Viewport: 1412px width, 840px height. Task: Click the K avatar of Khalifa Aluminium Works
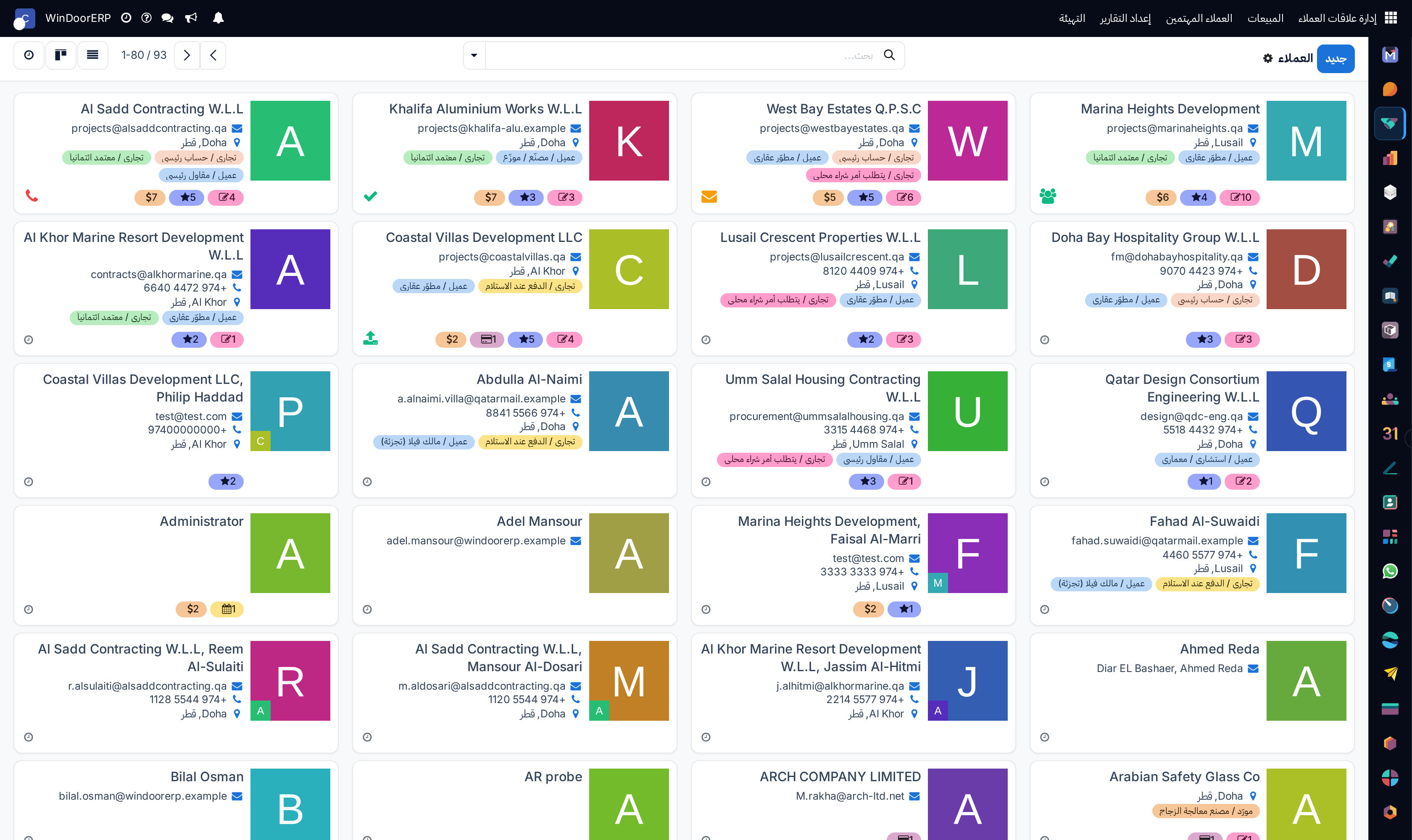pyautogui.click(x=629, y=140)
